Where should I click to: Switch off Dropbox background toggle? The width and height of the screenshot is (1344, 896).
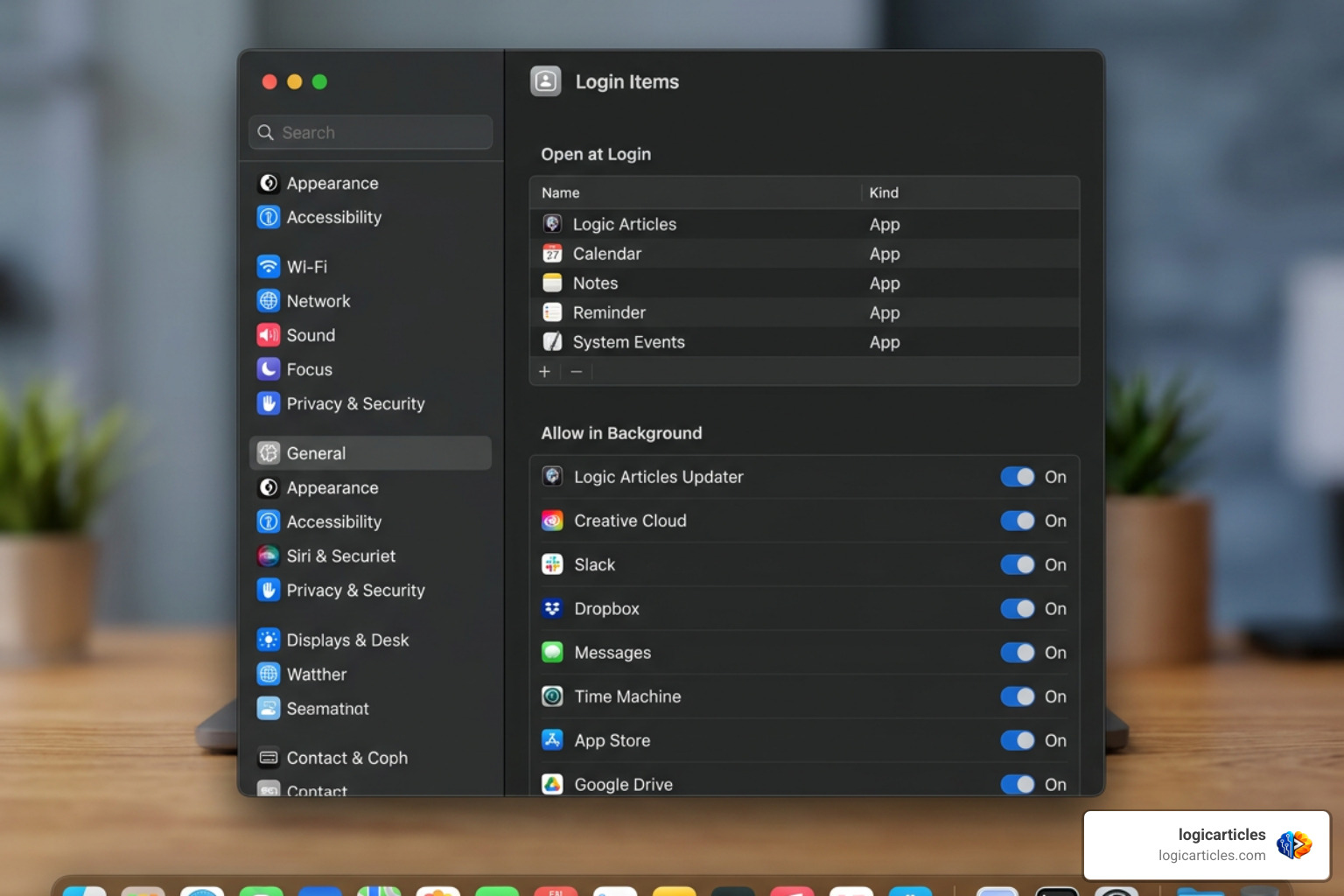1018,609
